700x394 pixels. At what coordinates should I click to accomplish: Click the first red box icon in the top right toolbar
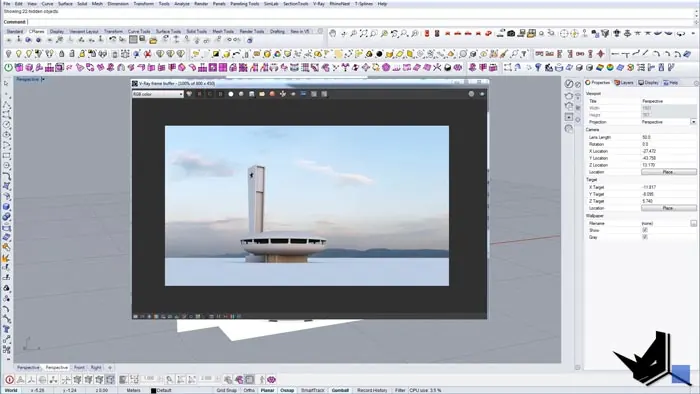[427, 33]
